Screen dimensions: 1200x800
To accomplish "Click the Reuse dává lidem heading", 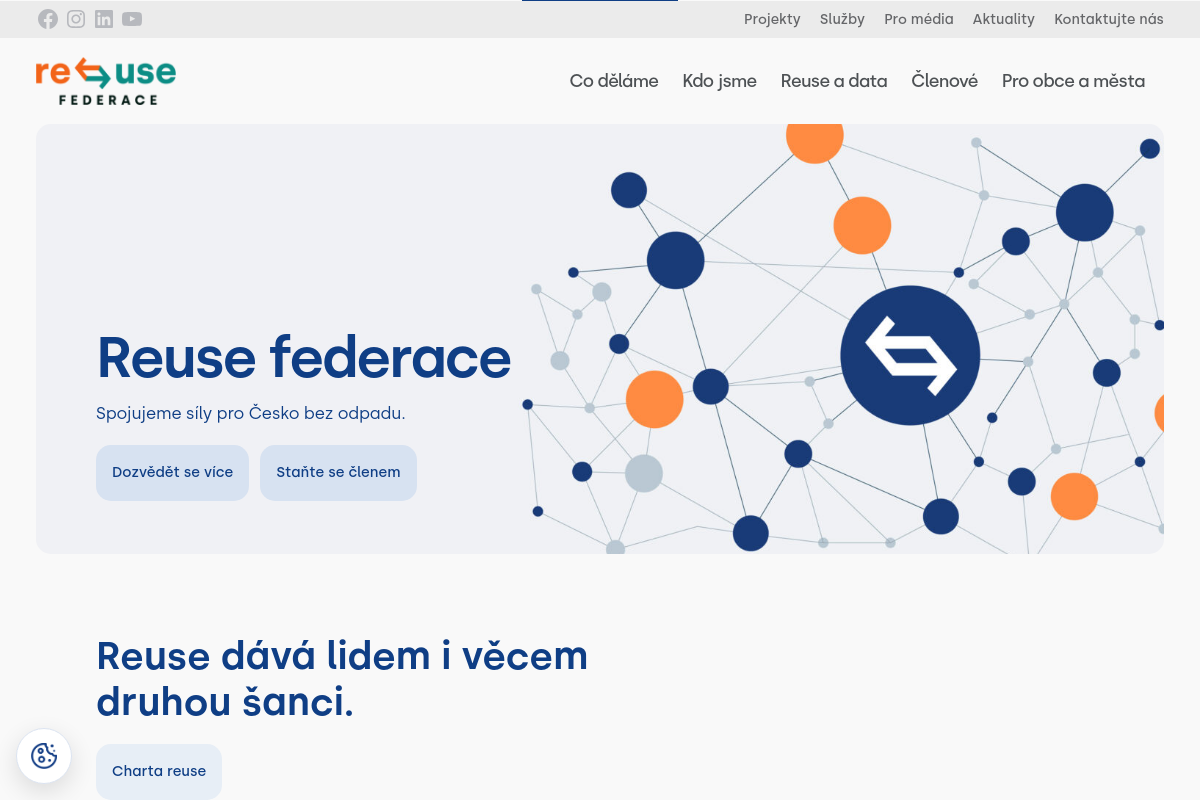I will coord(342,679).
